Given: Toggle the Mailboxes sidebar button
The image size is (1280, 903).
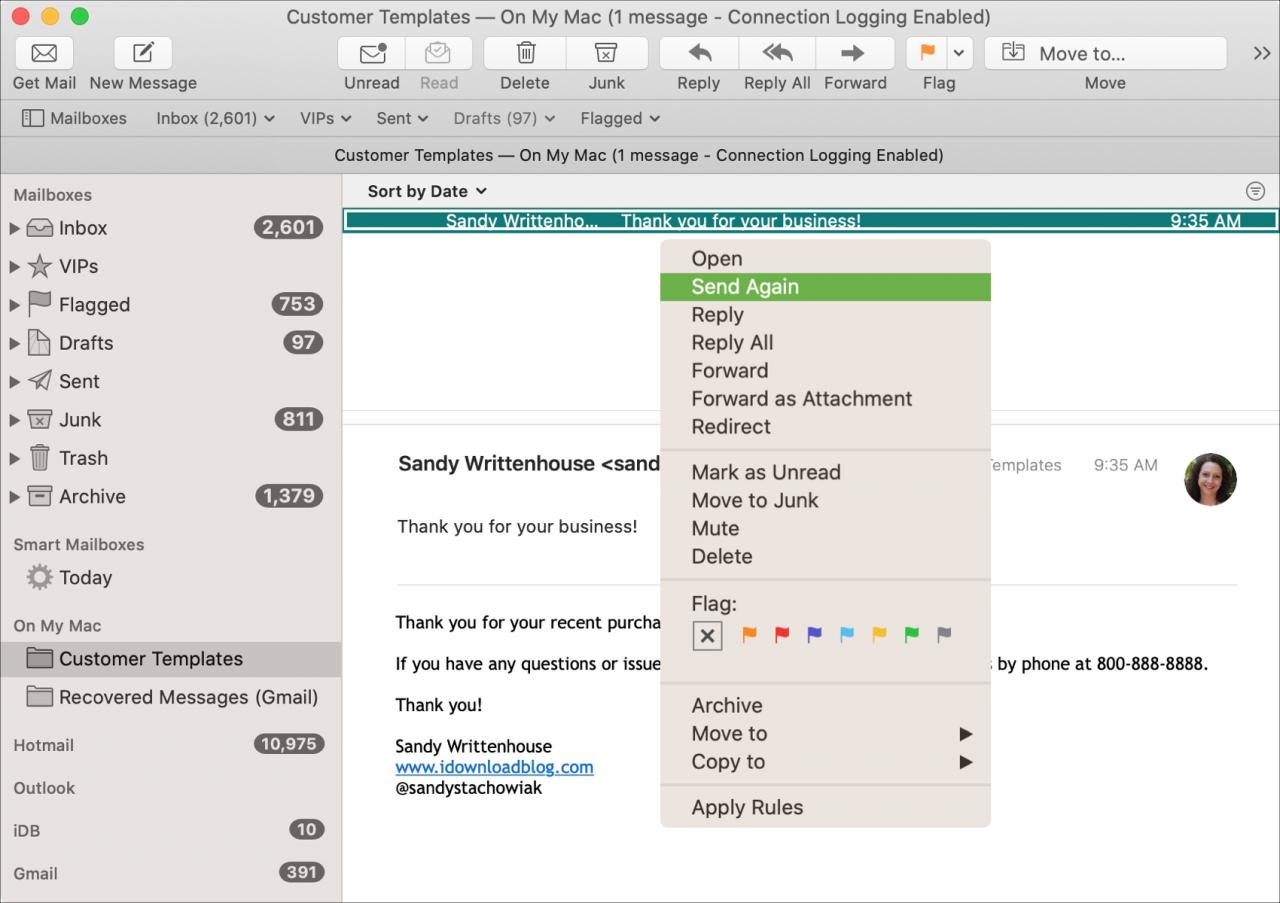Looking at the screenshot, I should [74, 118].
